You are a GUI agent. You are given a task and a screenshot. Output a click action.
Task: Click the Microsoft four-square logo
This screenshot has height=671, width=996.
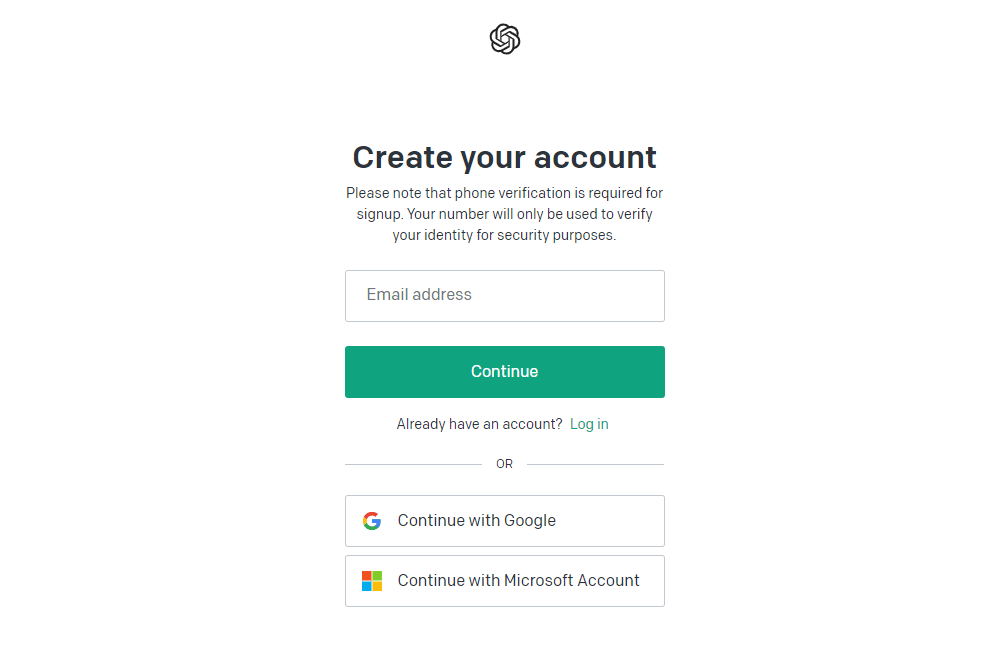371,580
